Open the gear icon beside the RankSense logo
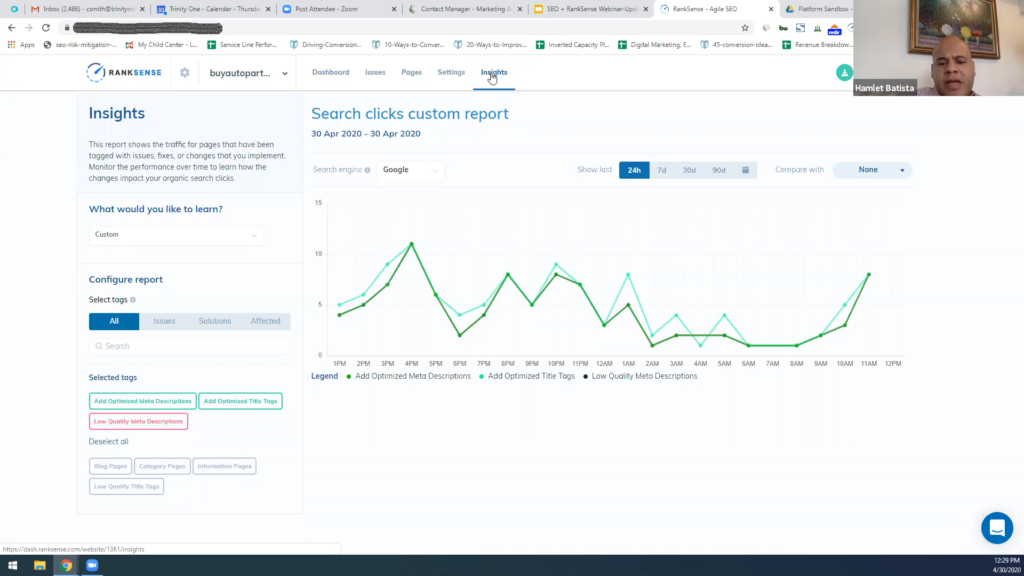1024x576 pixels. [x=185, y=72]
